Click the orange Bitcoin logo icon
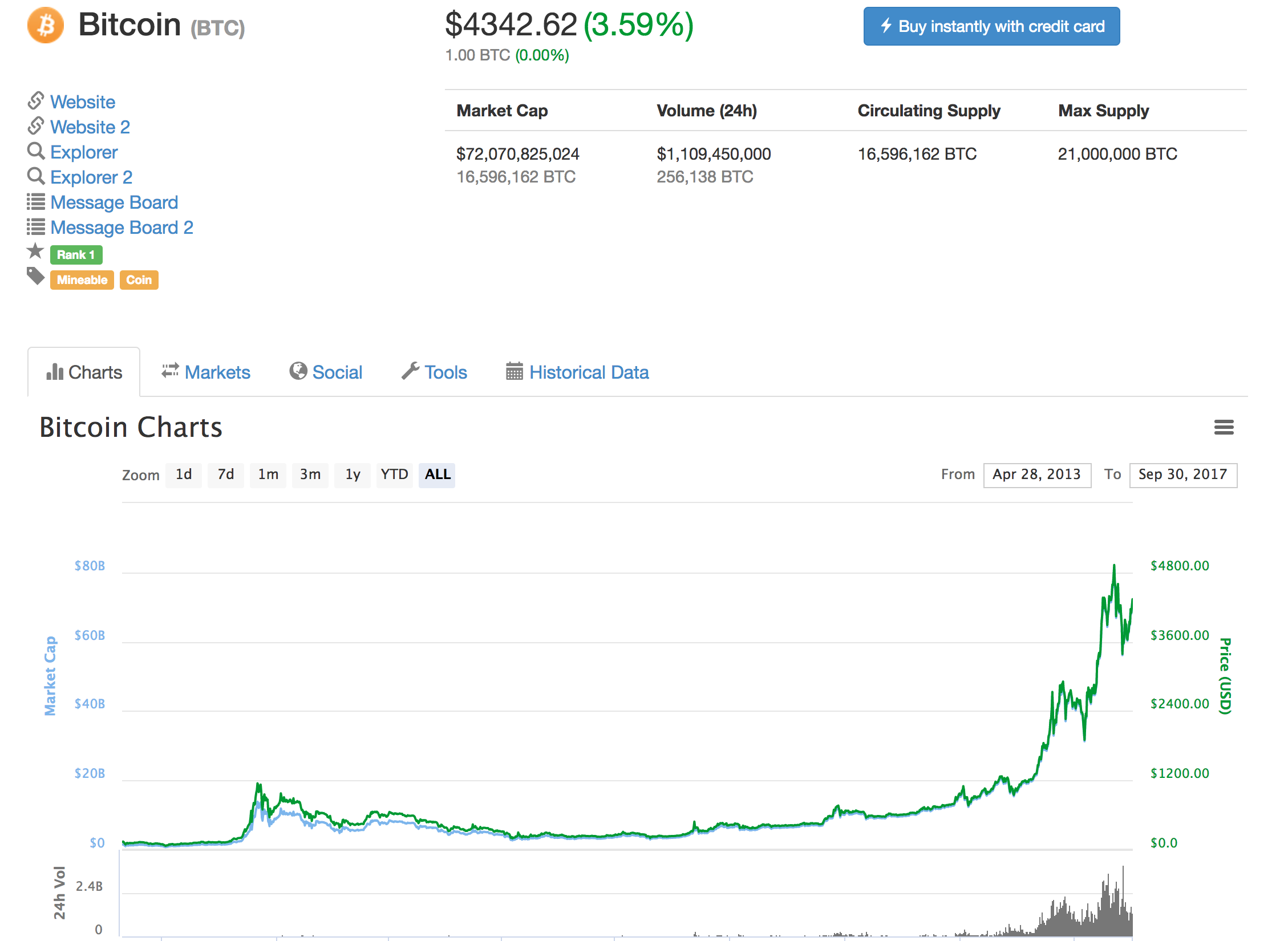 pyautogui.click(x=46, y=25)
